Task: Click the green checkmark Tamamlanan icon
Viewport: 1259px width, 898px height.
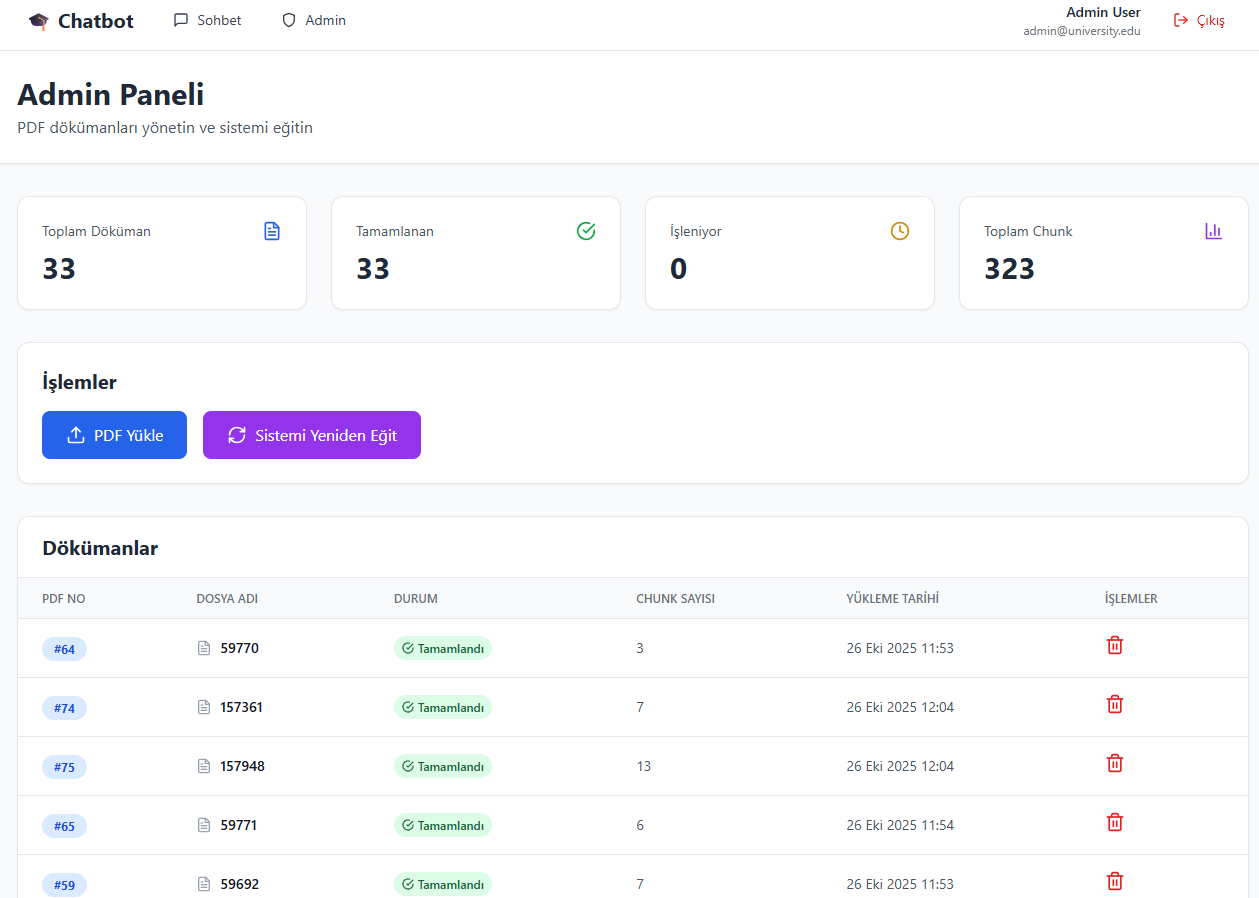Action: (586, 231)
